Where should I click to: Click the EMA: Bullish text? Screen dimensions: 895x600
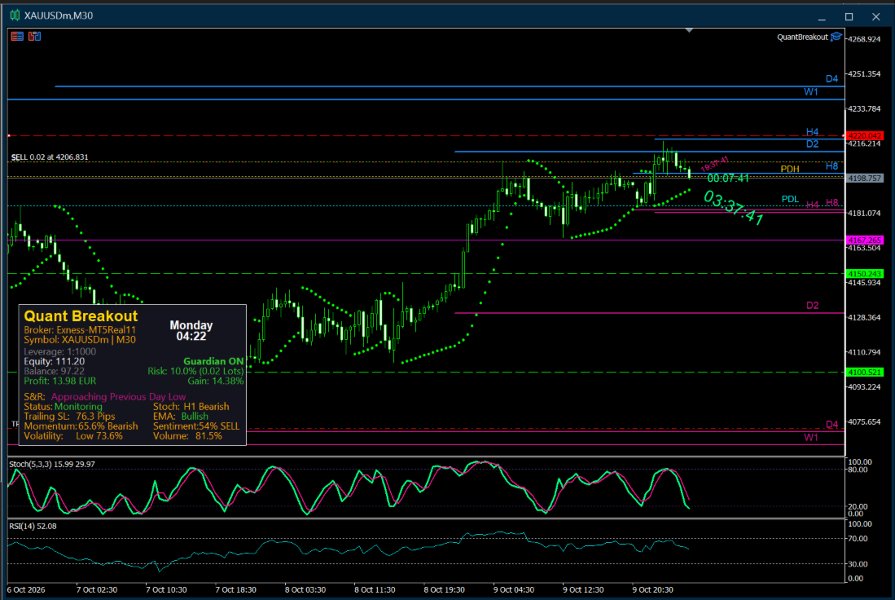point(181,416)
